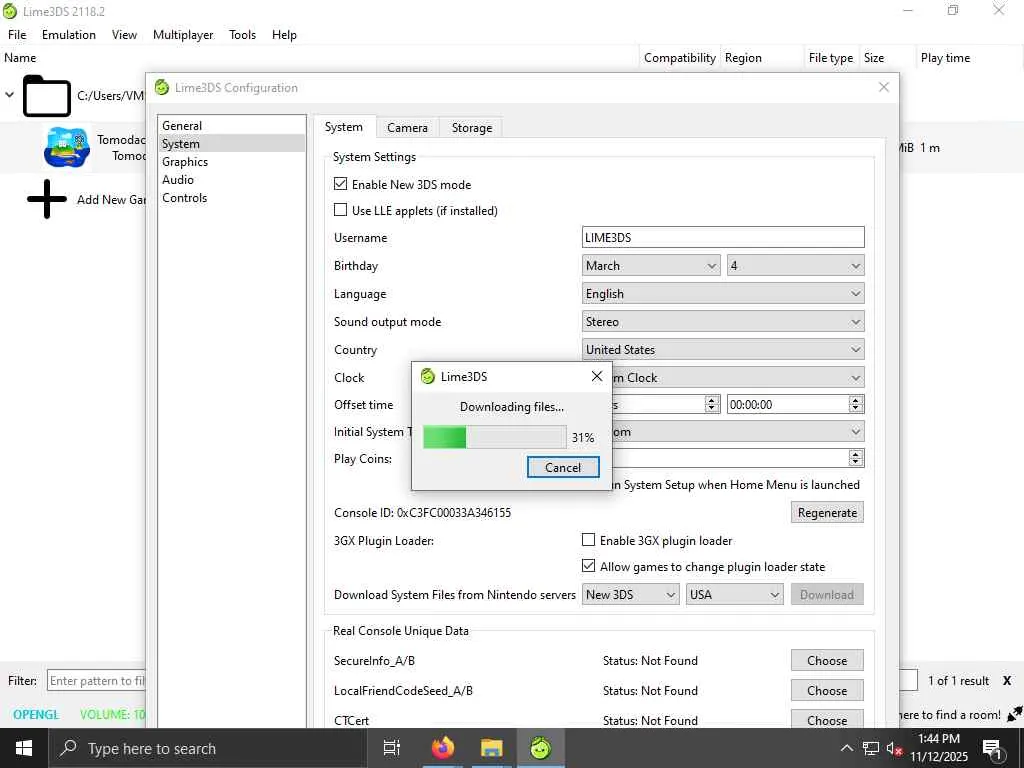Click the Lime3DS taskbar icon

click(540, 748)
